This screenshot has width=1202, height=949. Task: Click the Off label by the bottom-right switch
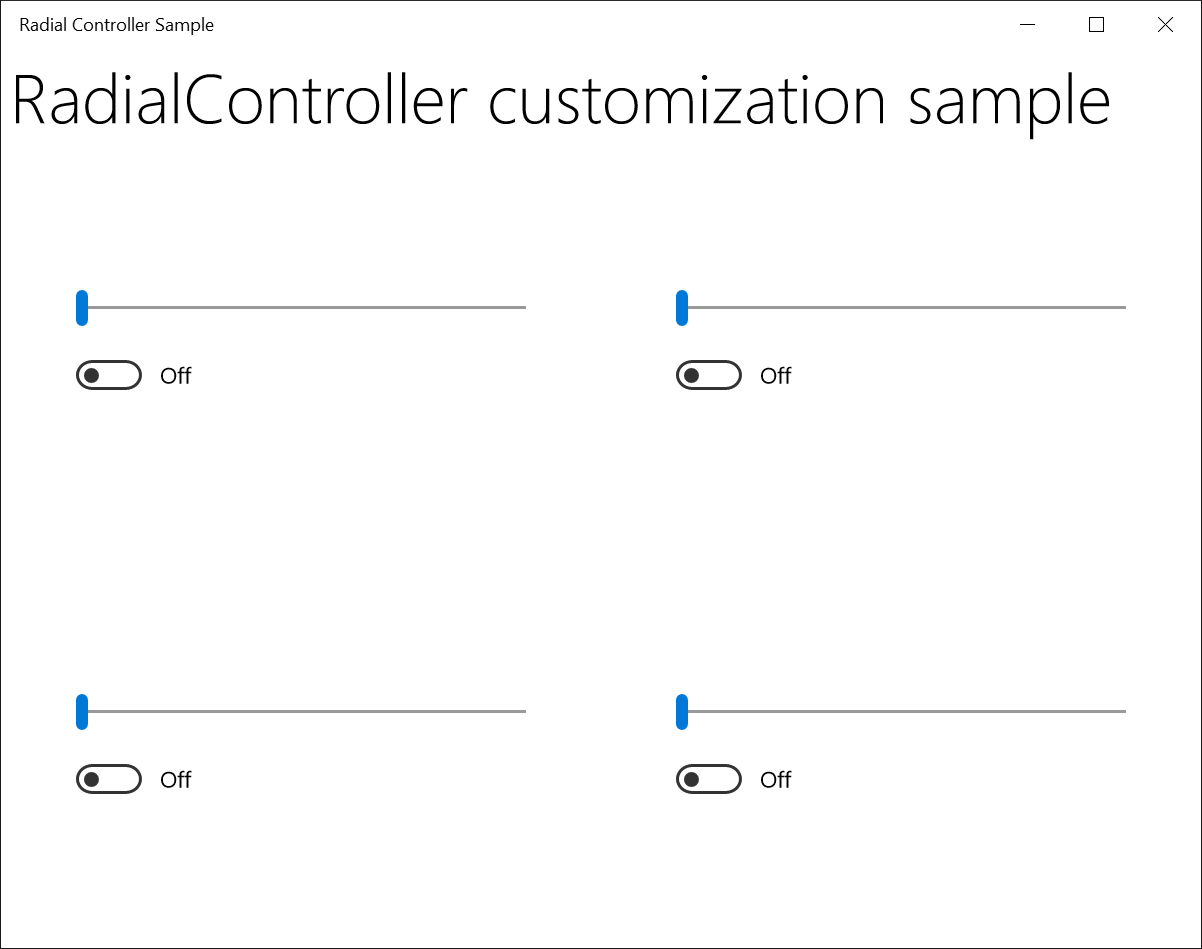pyautogui.click(x=777, y=779)
